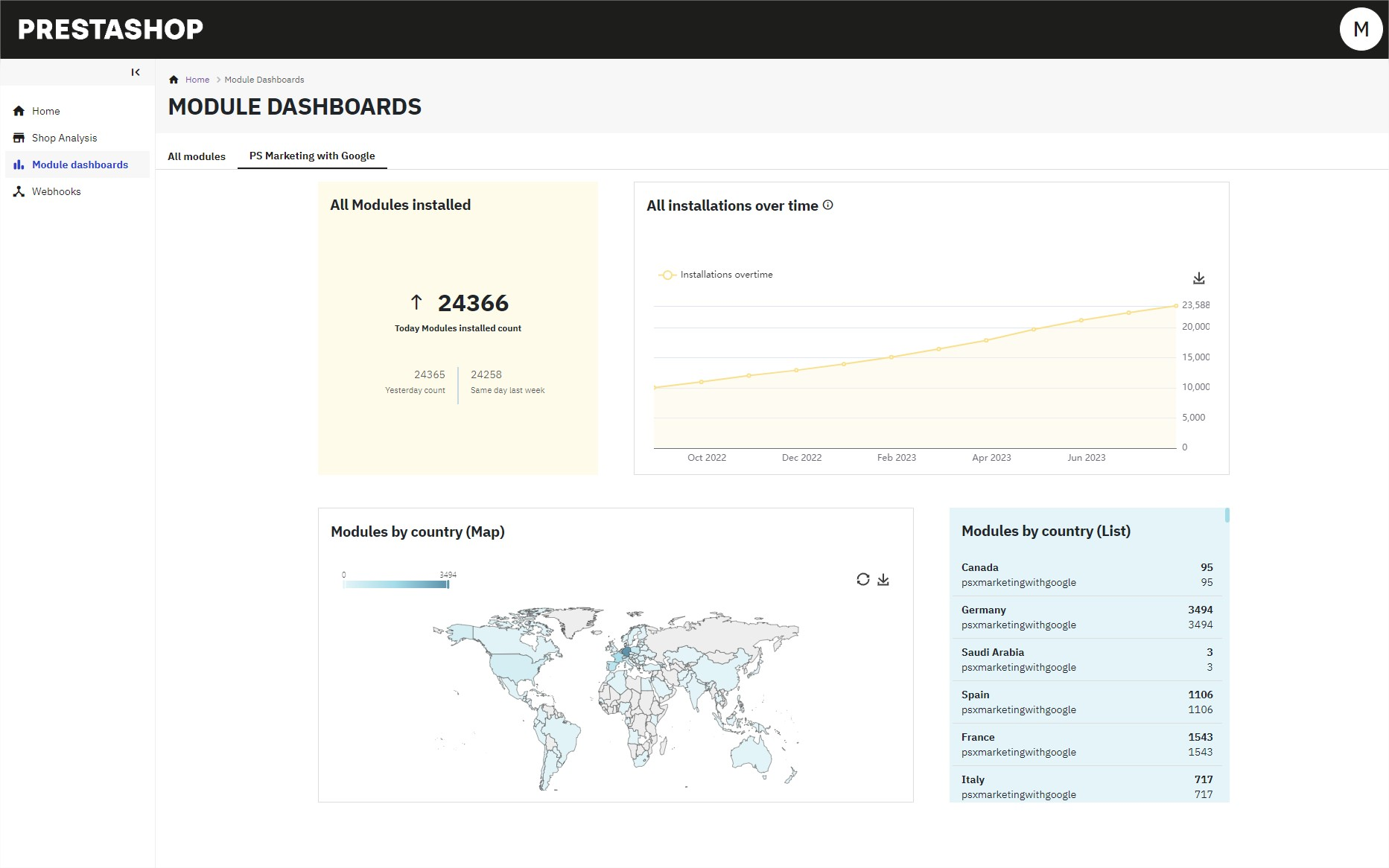Click the Feb 2023 axis label
This screenshot has width=1389, height=868.
897,458
